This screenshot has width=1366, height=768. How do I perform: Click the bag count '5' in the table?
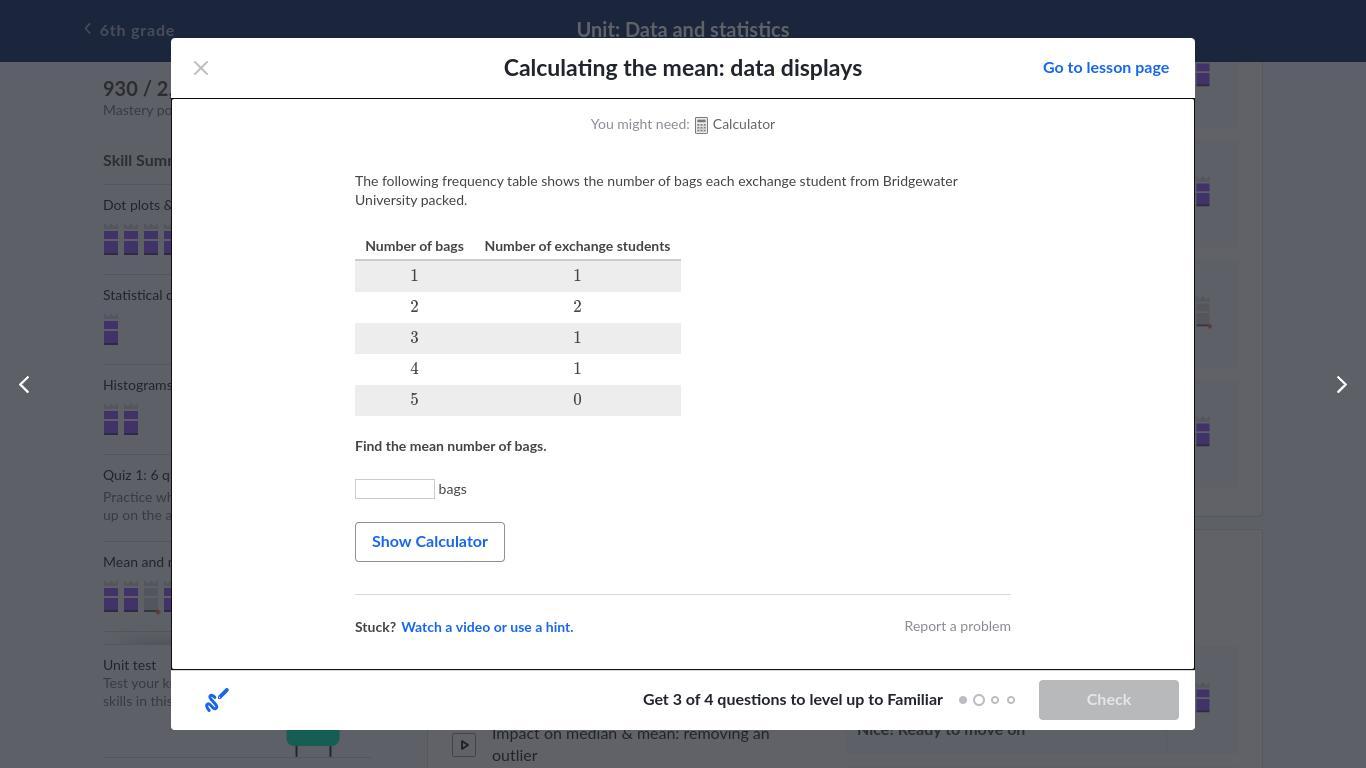pos(414,400)
